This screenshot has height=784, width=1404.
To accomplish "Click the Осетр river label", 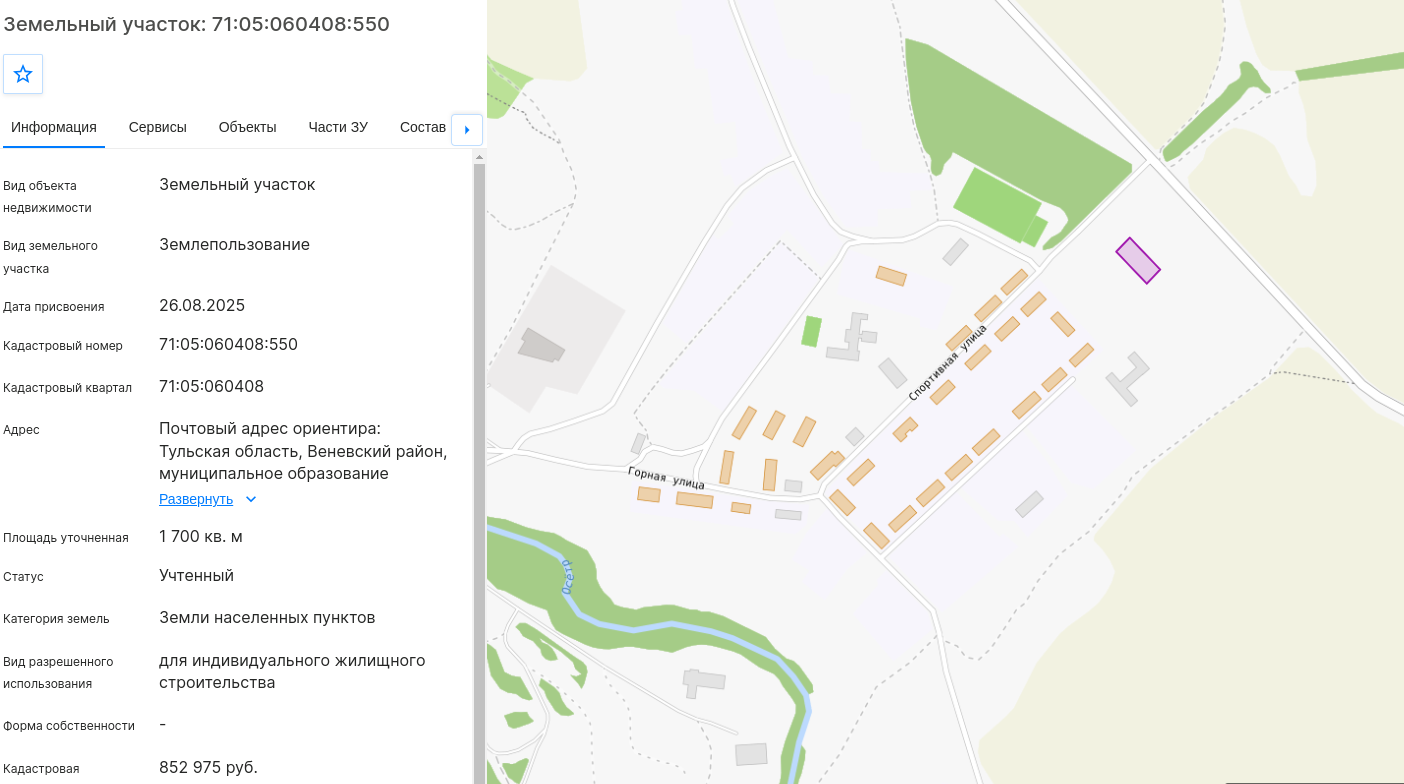I will 568,577.
